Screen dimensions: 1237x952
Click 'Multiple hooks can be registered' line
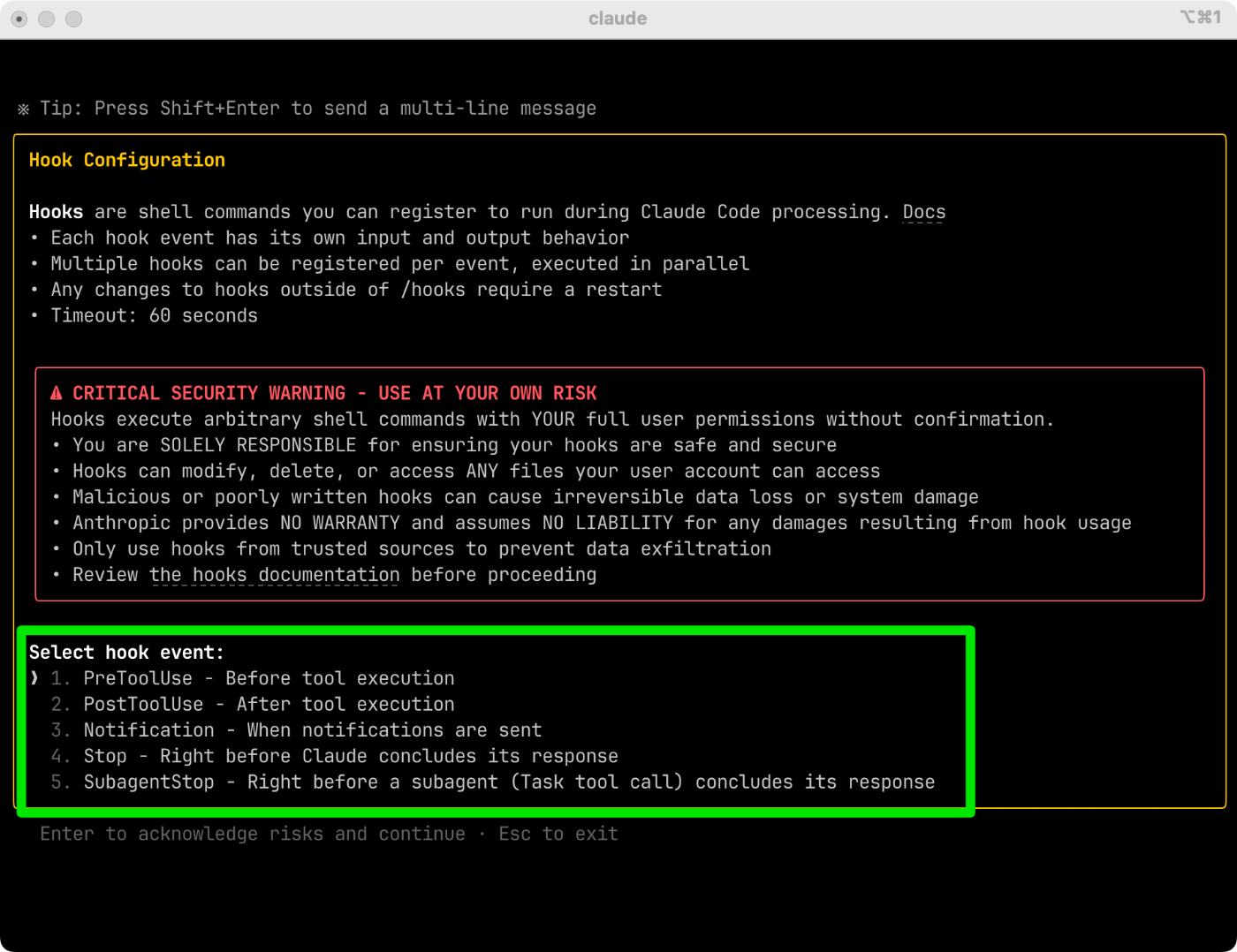[399, 263]
